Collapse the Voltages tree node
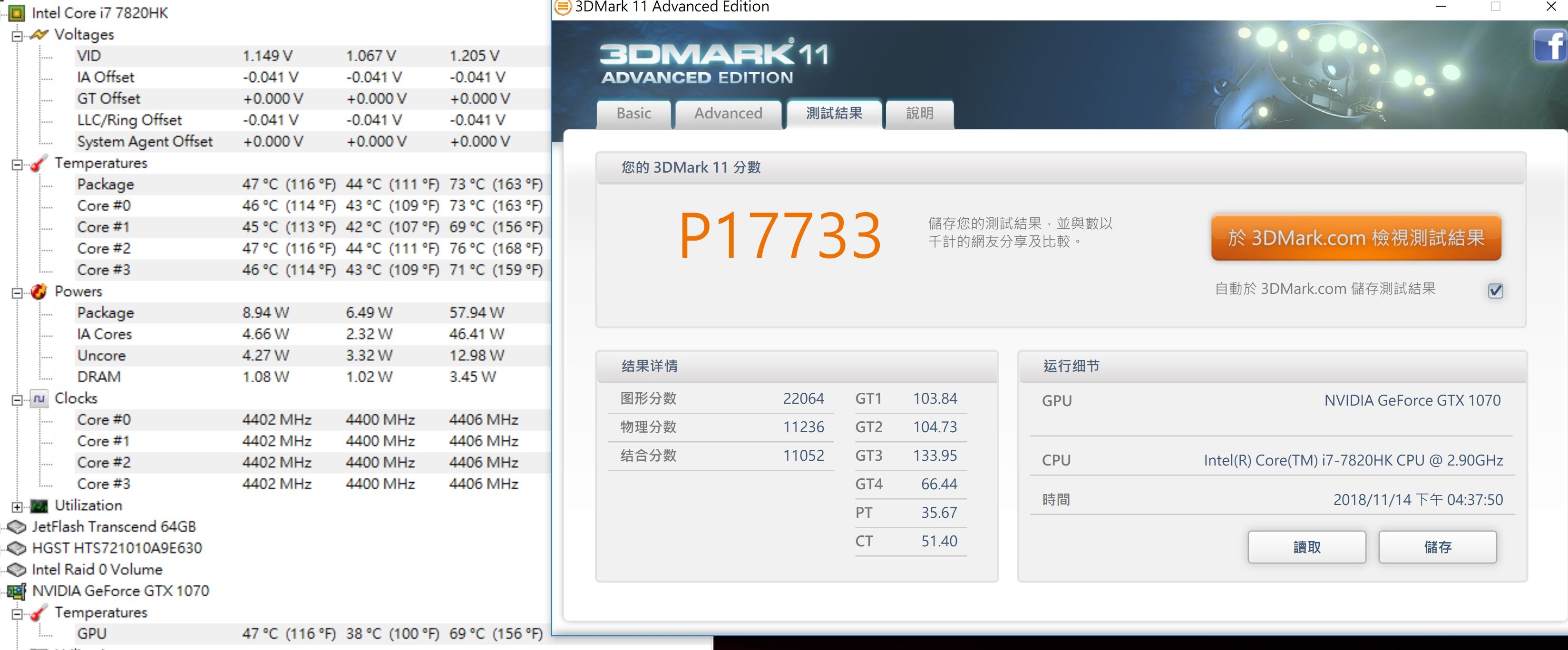This screenshot has width=1568, height=650. click(17, 36)
